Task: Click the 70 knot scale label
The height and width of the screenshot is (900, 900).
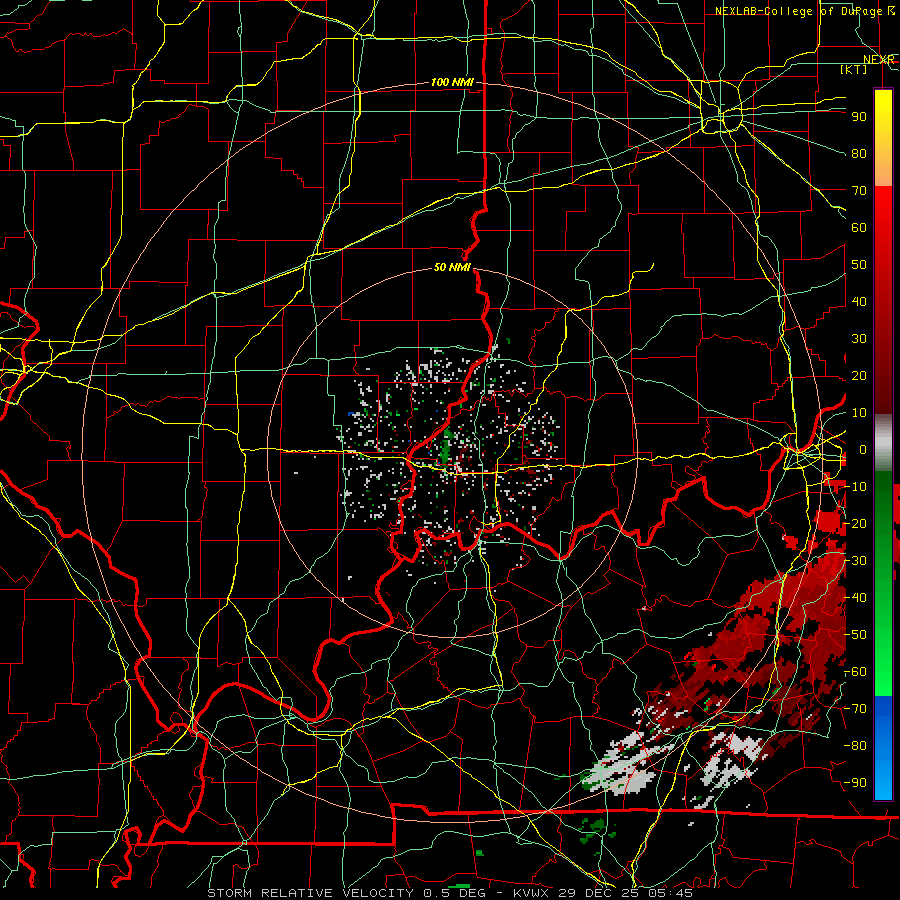Action: click(859, 191)
